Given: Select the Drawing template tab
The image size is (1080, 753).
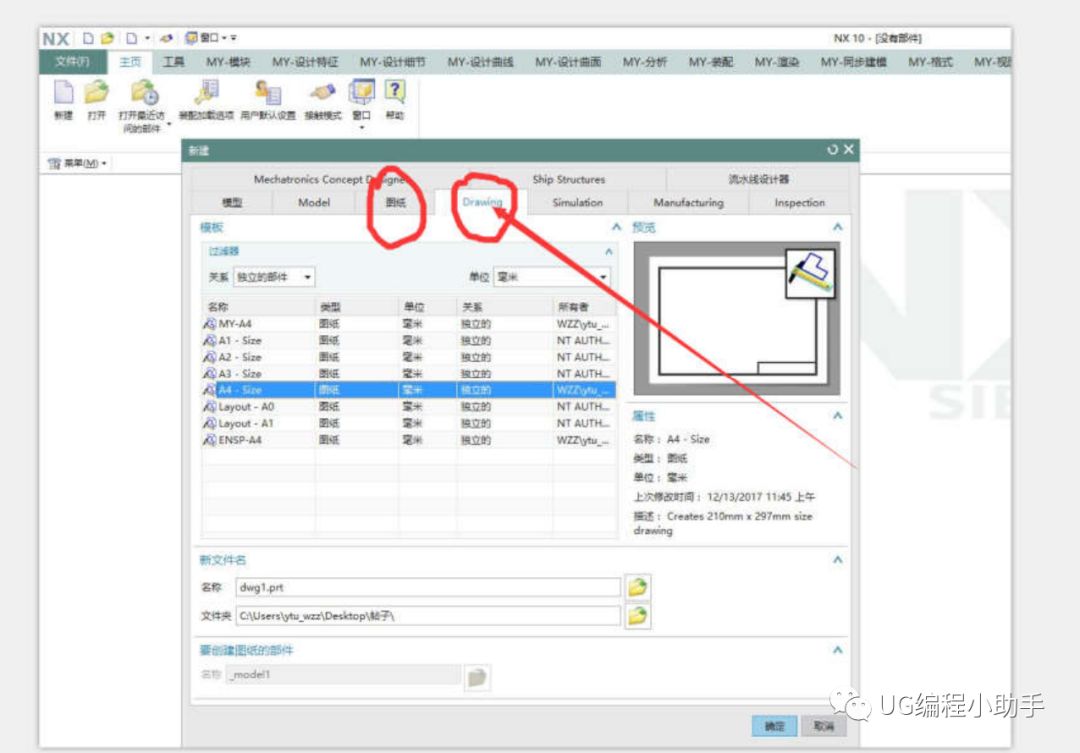Looking at the screenshot, I should click(481, 203).
